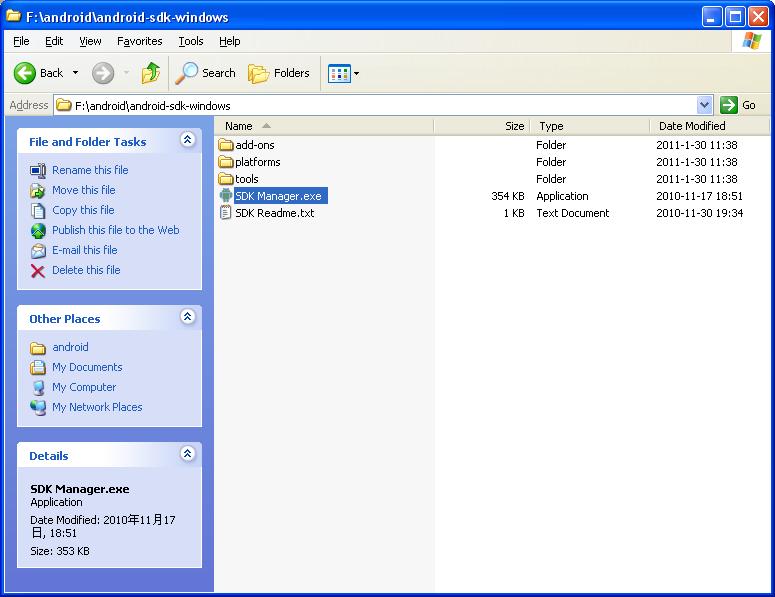The image size is (775, 597).
Task: Open the Edit menu
Action: click(x=54, y=41)
